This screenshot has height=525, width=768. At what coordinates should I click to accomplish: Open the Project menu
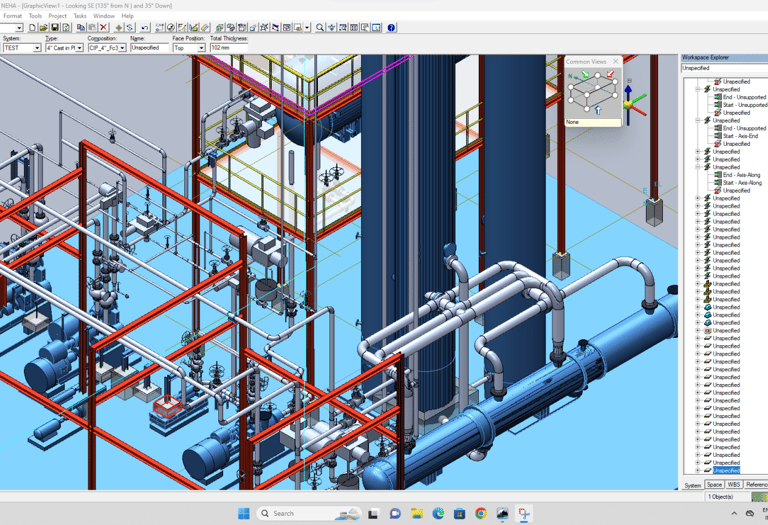pos(57,16)
